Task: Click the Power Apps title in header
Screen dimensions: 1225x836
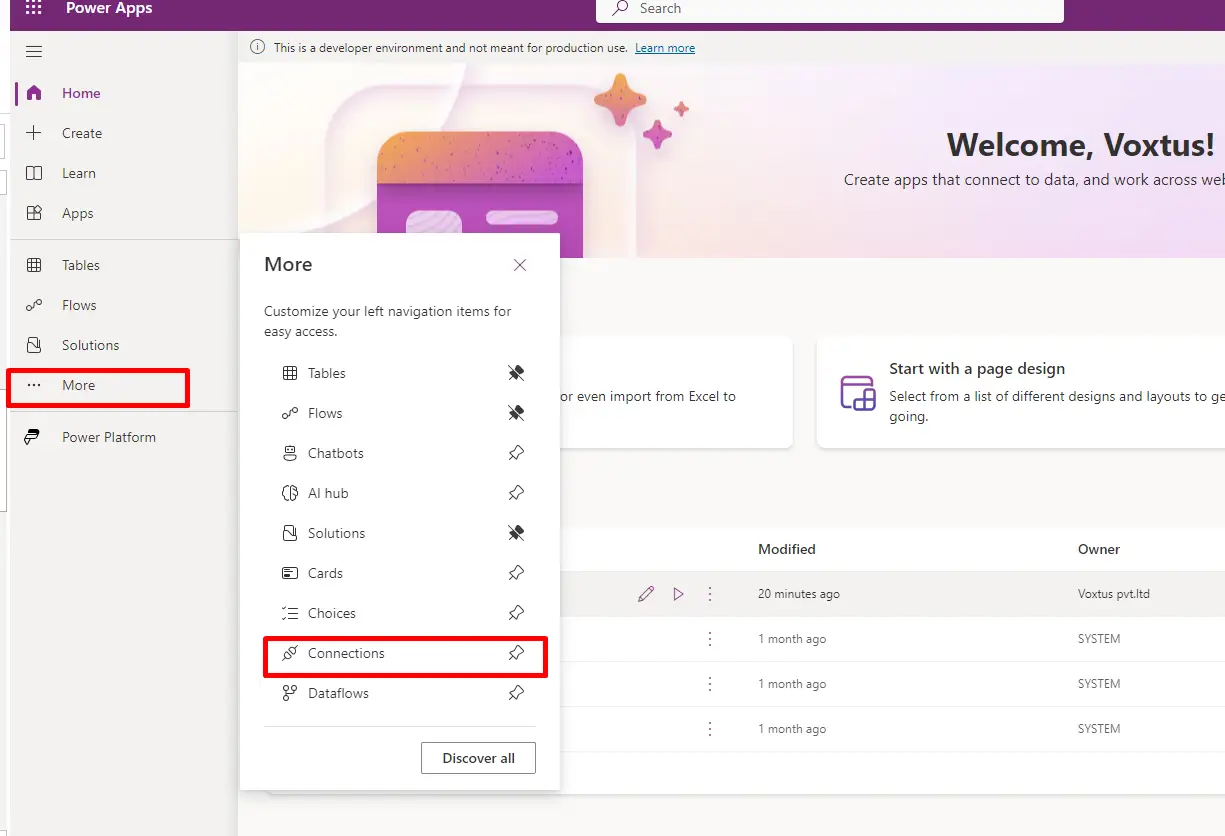Action: pos(109,8)
